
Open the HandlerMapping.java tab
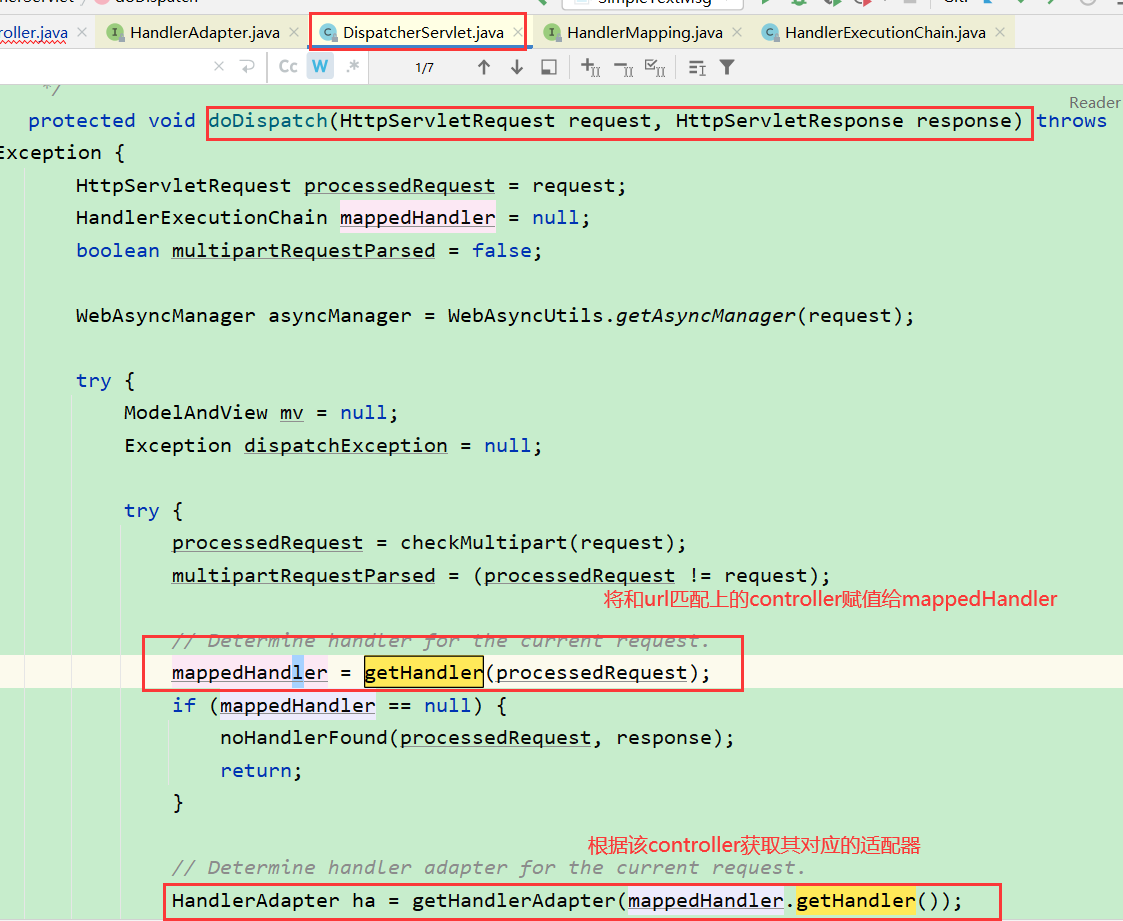click(x=644, y=32)
